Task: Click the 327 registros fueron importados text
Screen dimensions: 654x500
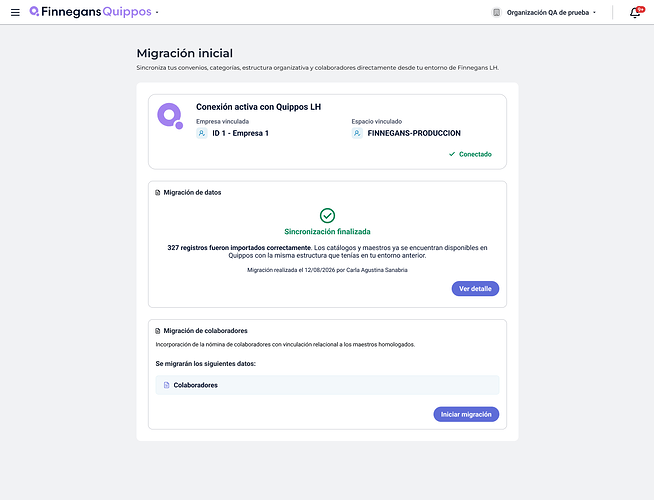Action: [239, 248]
